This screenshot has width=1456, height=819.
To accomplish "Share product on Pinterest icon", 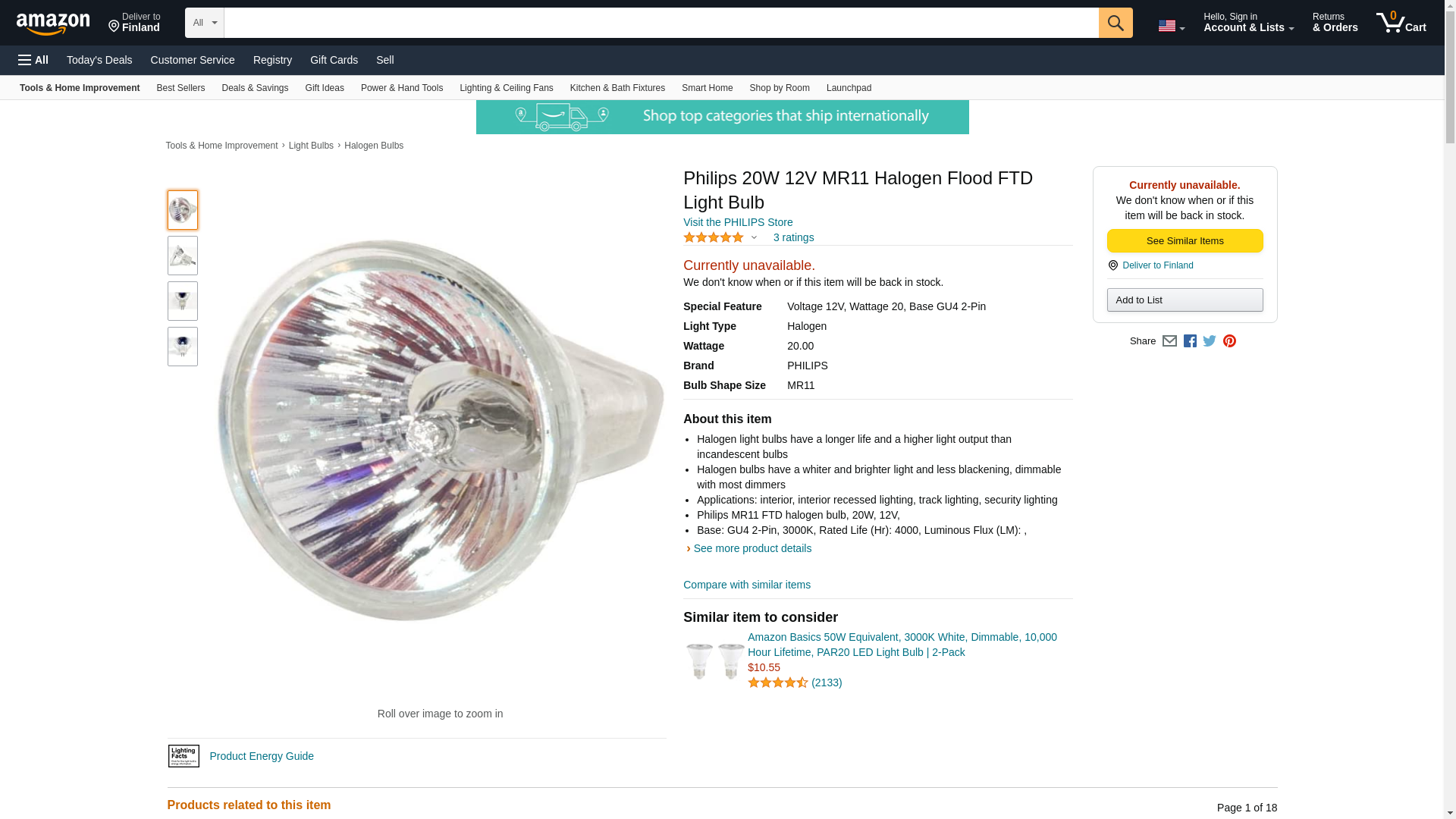I will (1229, 341).
